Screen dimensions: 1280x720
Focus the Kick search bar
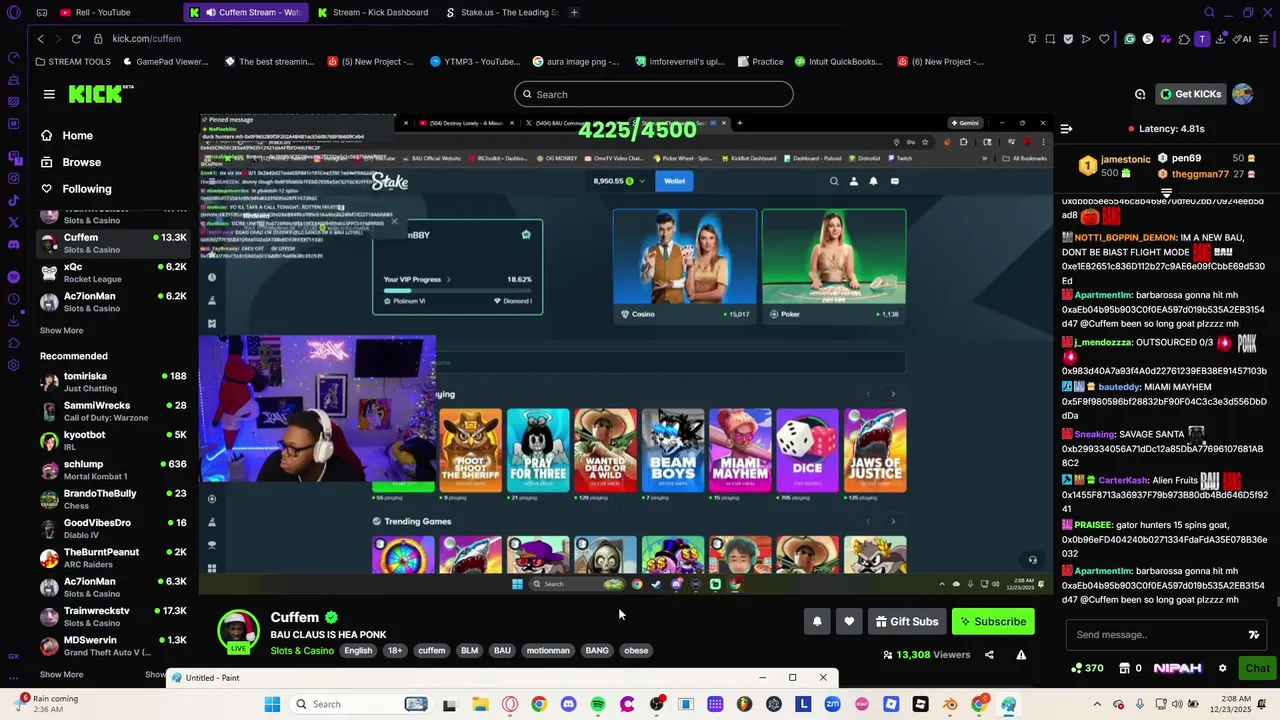point(654,94)
